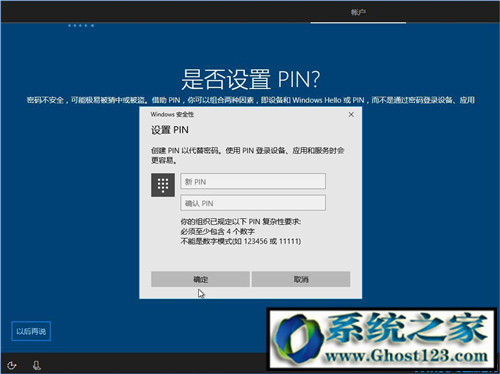The image size is (500, 374).
Task: Toggle the microphone icon in bottom bar
Action: [x=37, y=365]
